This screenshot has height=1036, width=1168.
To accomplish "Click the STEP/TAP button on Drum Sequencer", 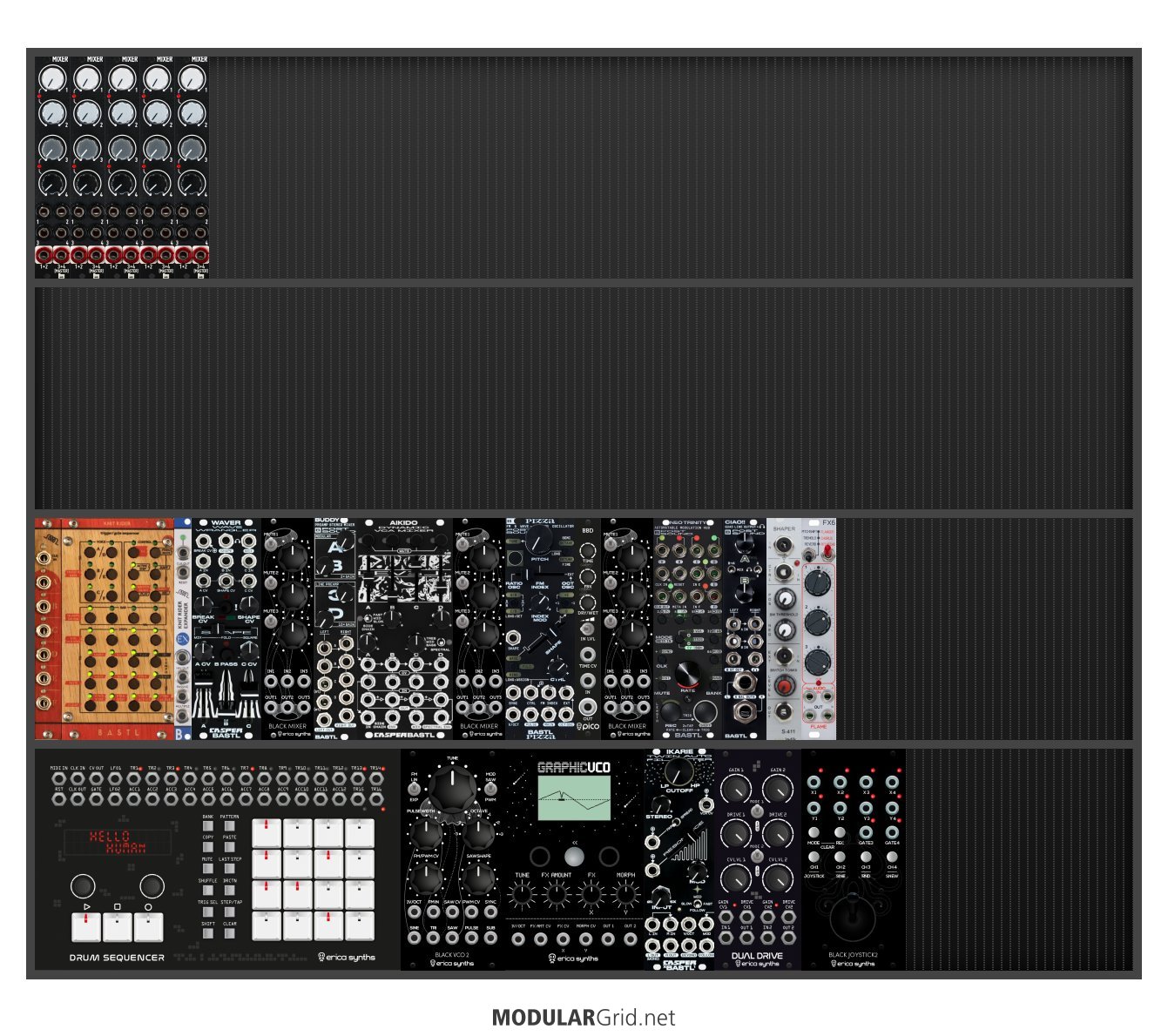I will point(230,912).
